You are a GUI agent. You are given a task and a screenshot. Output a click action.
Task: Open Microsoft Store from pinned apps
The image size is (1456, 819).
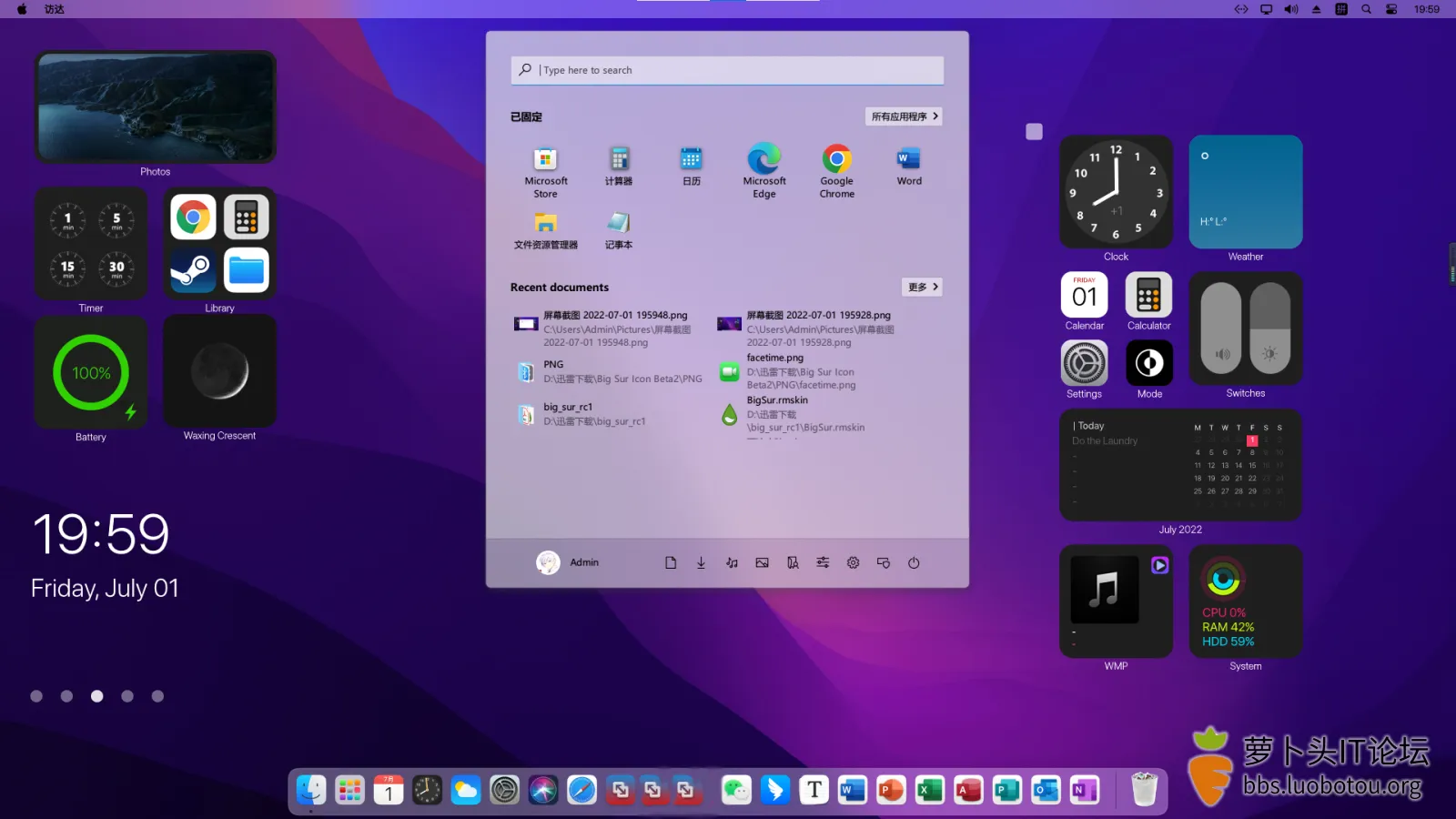click(x=545, y=172)
